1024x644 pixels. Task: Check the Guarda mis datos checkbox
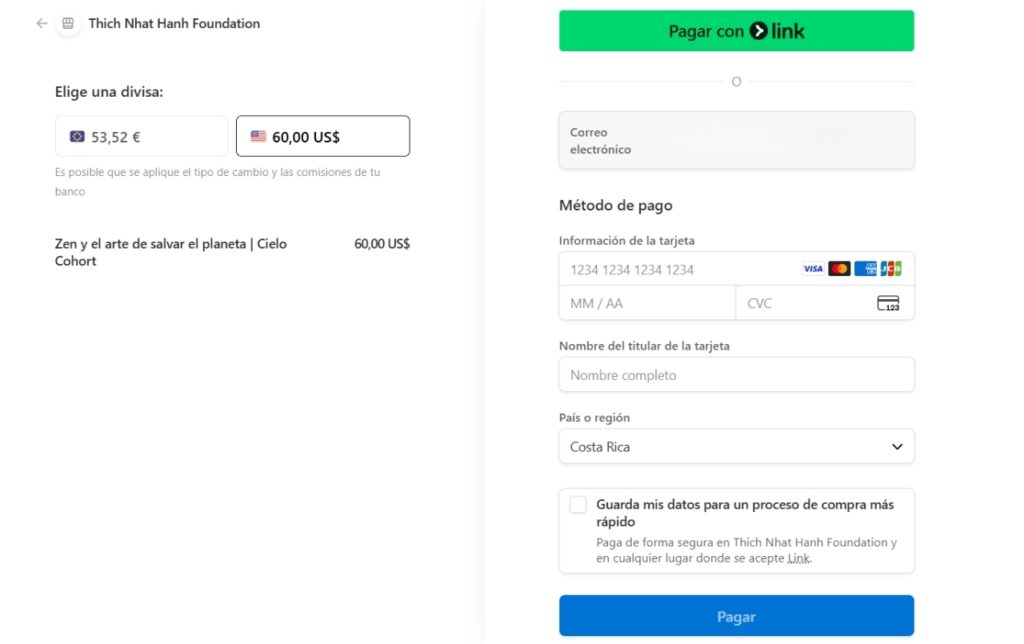point(578,504)
